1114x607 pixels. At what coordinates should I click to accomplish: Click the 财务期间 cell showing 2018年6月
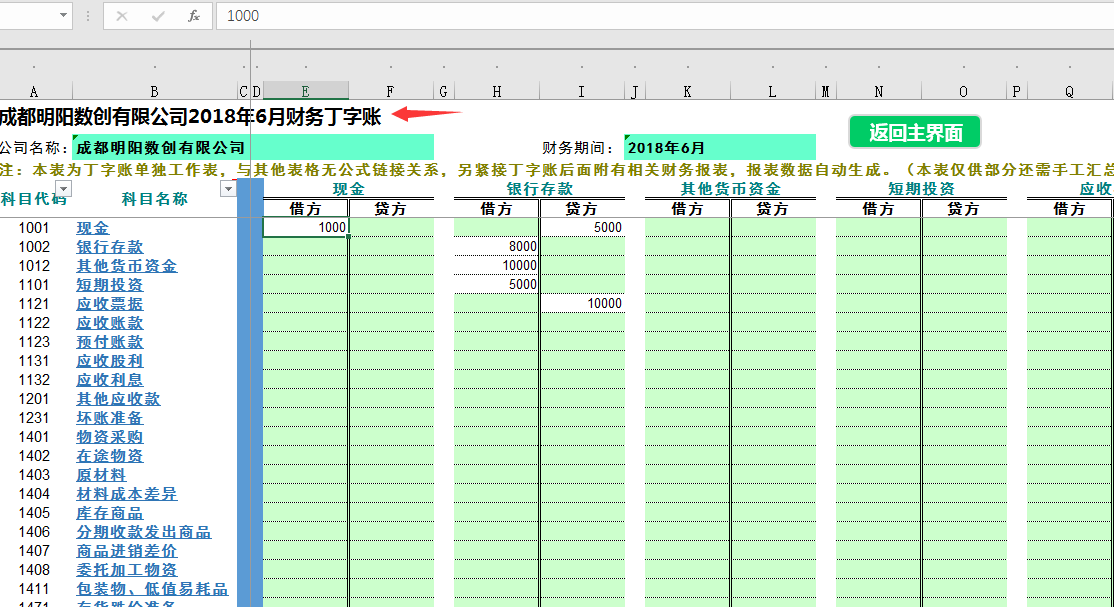(720, 148)
